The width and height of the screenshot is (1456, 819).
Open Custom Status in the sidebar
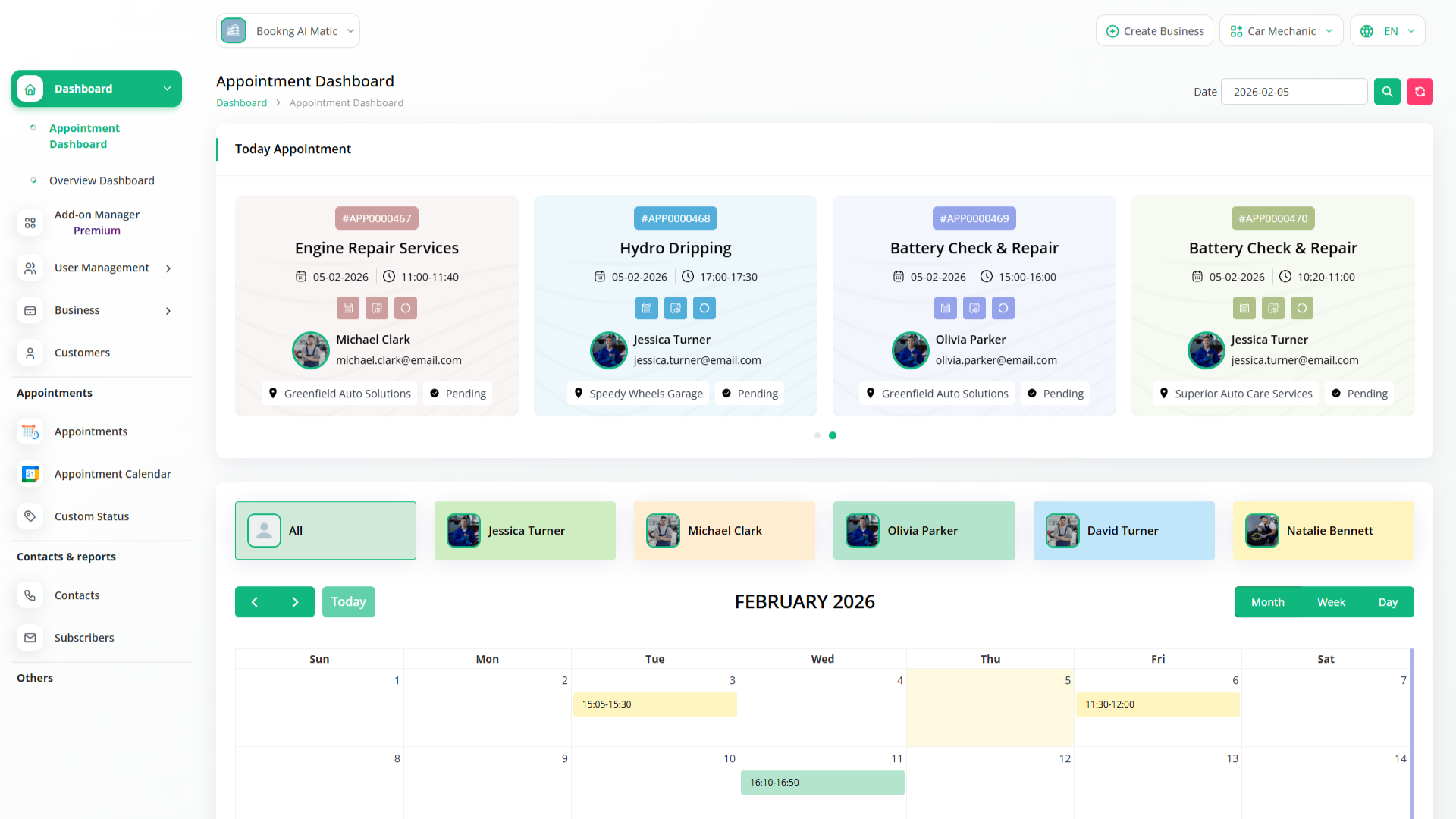coord(91,516)
